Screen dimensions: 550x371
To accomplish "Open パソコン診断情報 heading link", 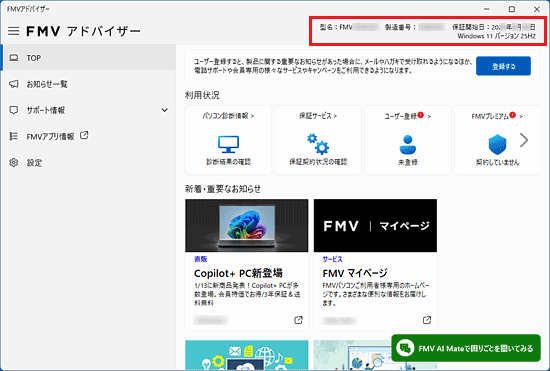I will [228, 116].
